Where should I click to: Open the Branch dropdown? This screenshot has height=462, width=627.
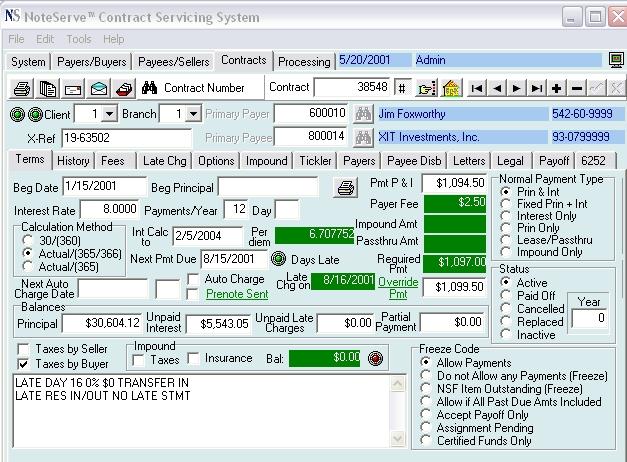[193, 114]
